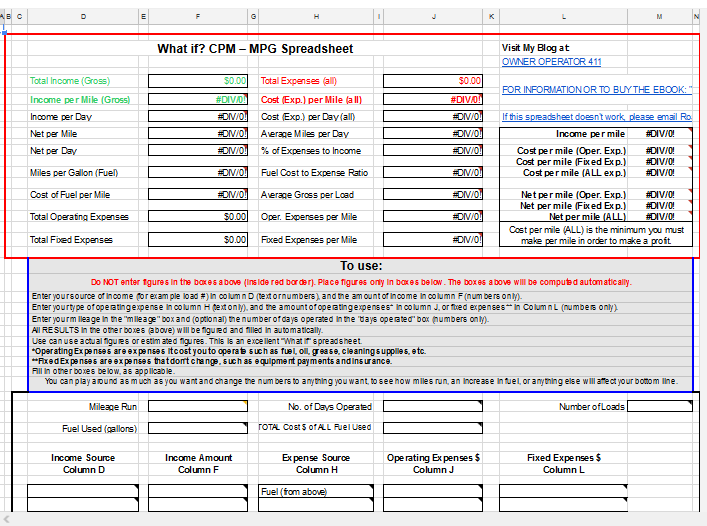Image resolution: width=707 pixels, height=526 pixels.
Task: Click the 'Operating Expenses $ Column J' heading
Action: [433, 463]
